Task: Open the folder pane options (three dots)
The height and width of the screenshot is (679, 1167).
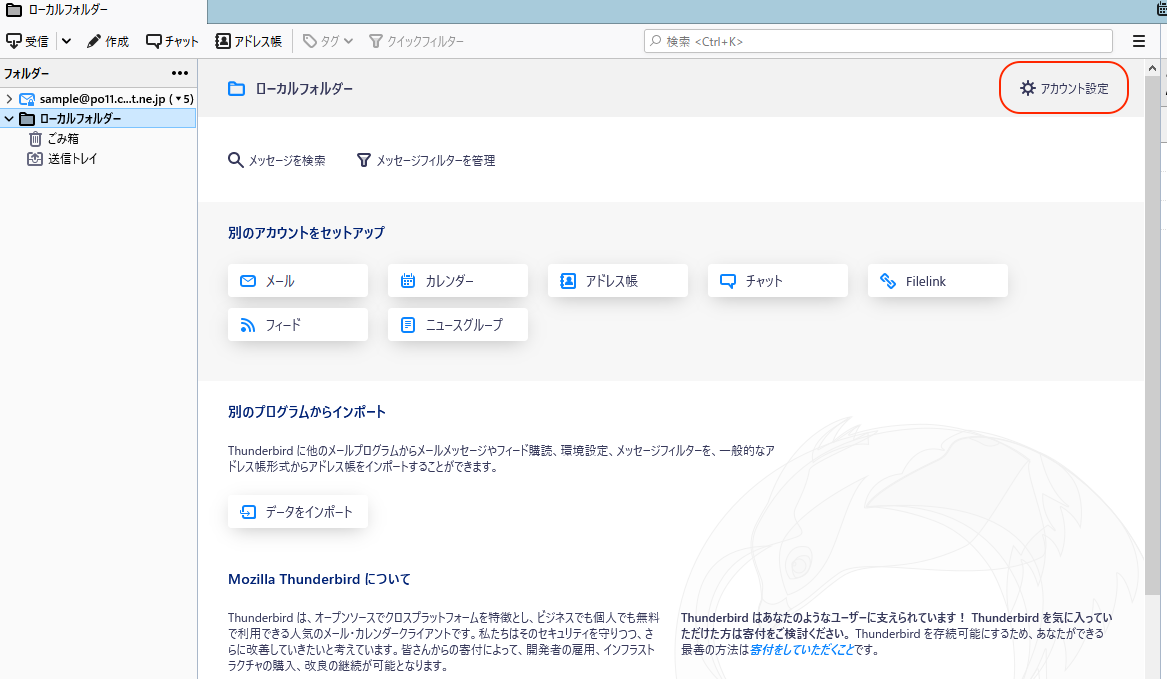Action: coord(180,73)
